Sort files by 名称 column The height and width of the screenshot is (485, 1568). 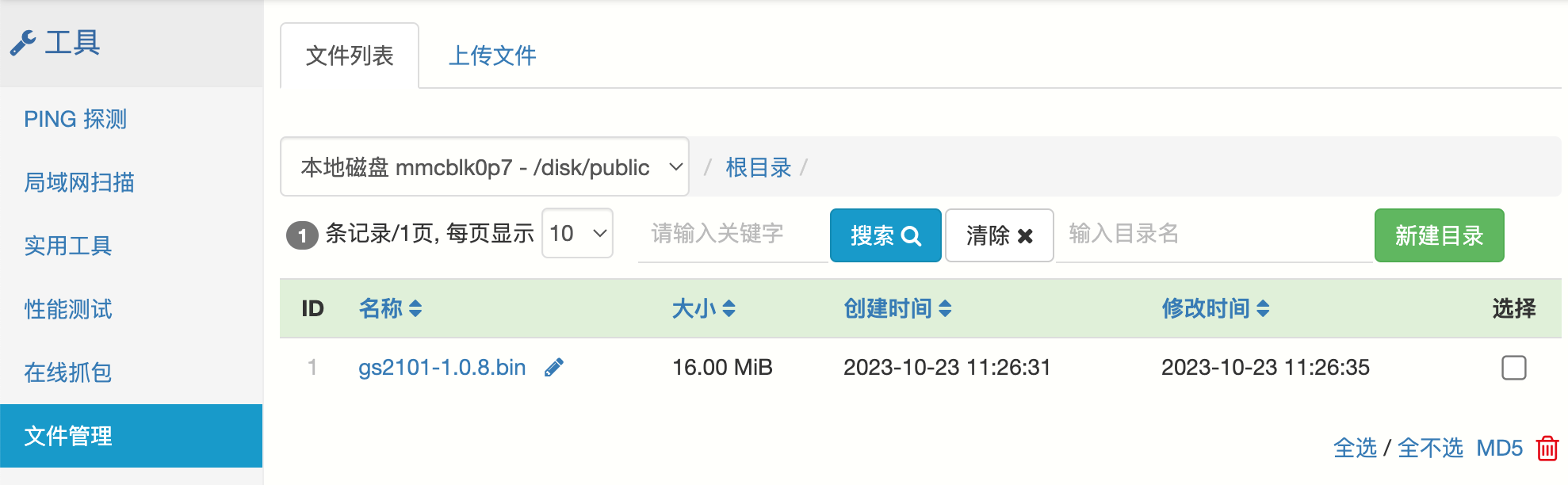coord(390,308)
